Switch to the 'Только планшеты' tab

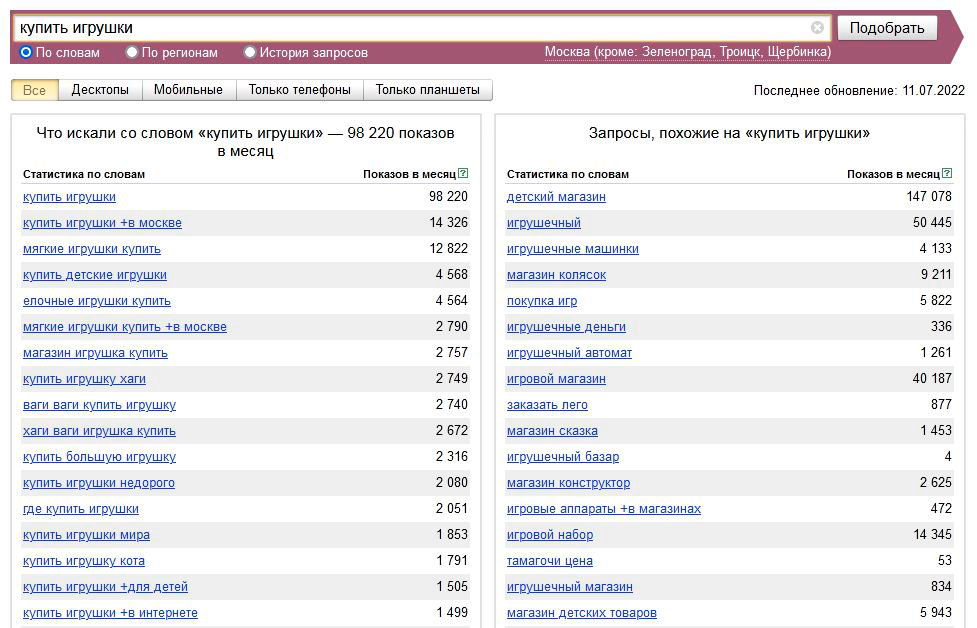pyautogui.click(x=427, y=90)
